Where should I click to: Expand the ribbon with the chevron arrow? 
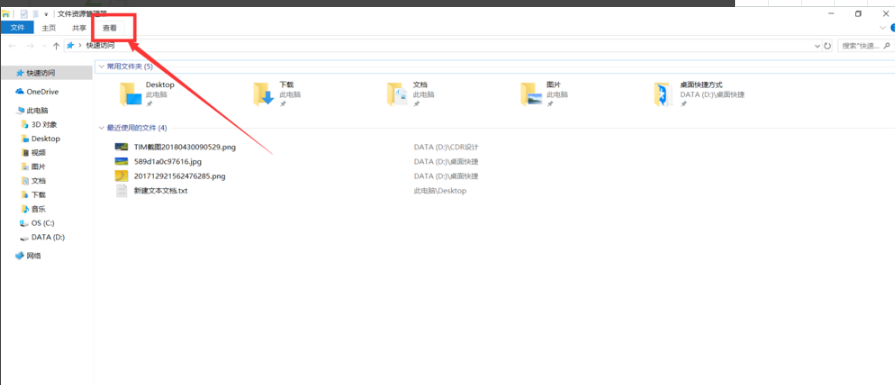[882, 27]
